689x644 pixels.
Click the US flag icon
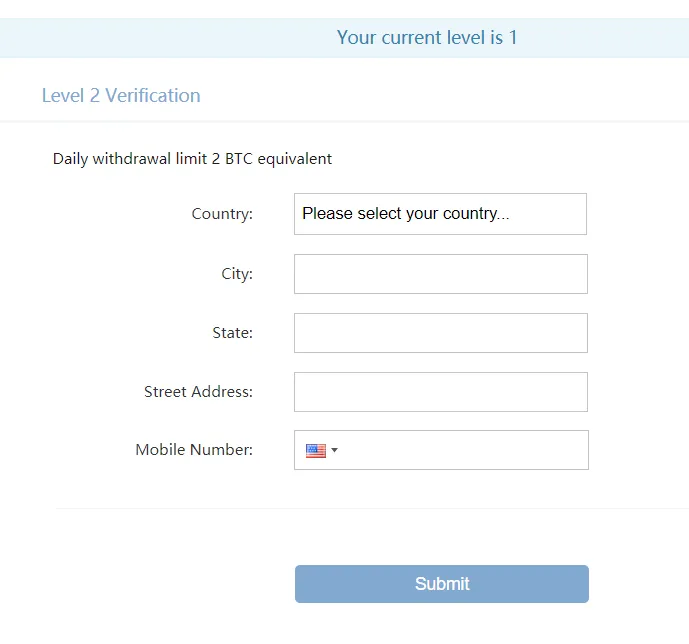point(315,451)
